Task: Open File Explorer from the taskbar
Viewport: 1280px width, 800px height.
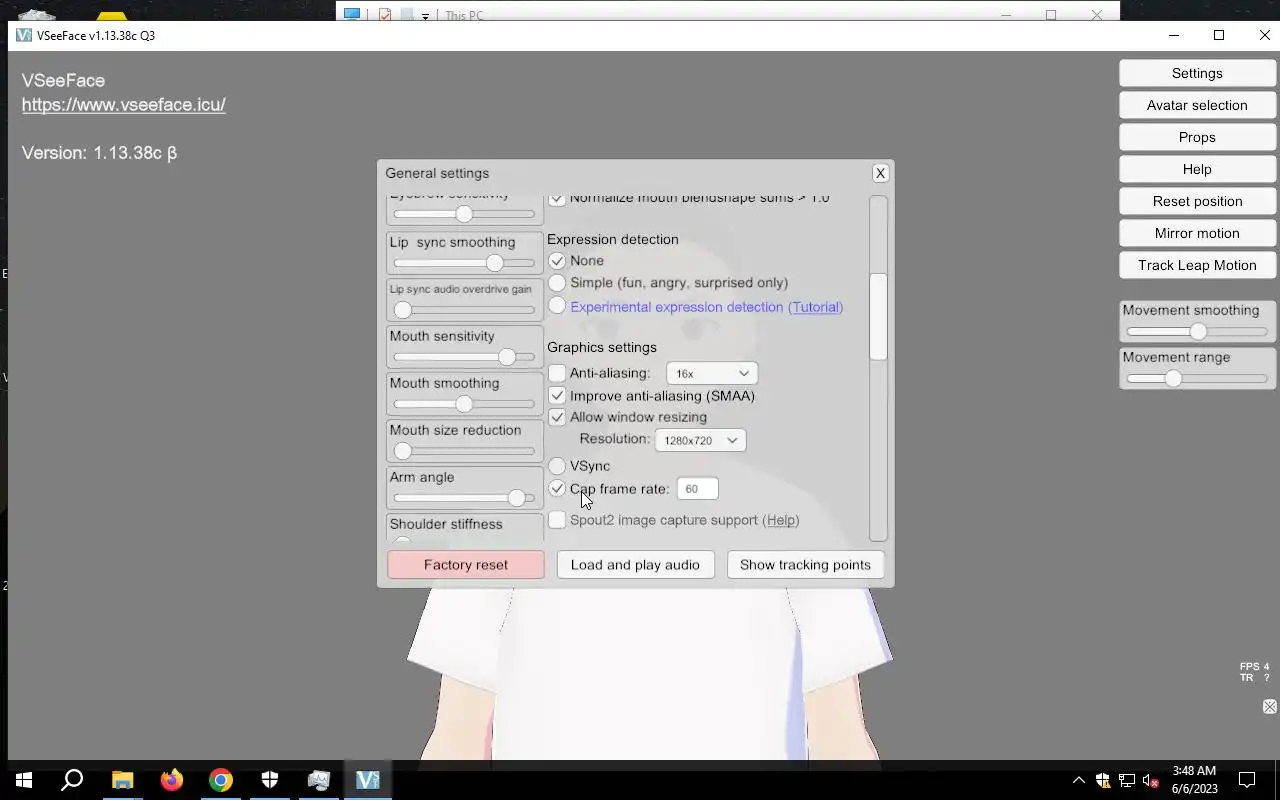Action: click(122, 780)
